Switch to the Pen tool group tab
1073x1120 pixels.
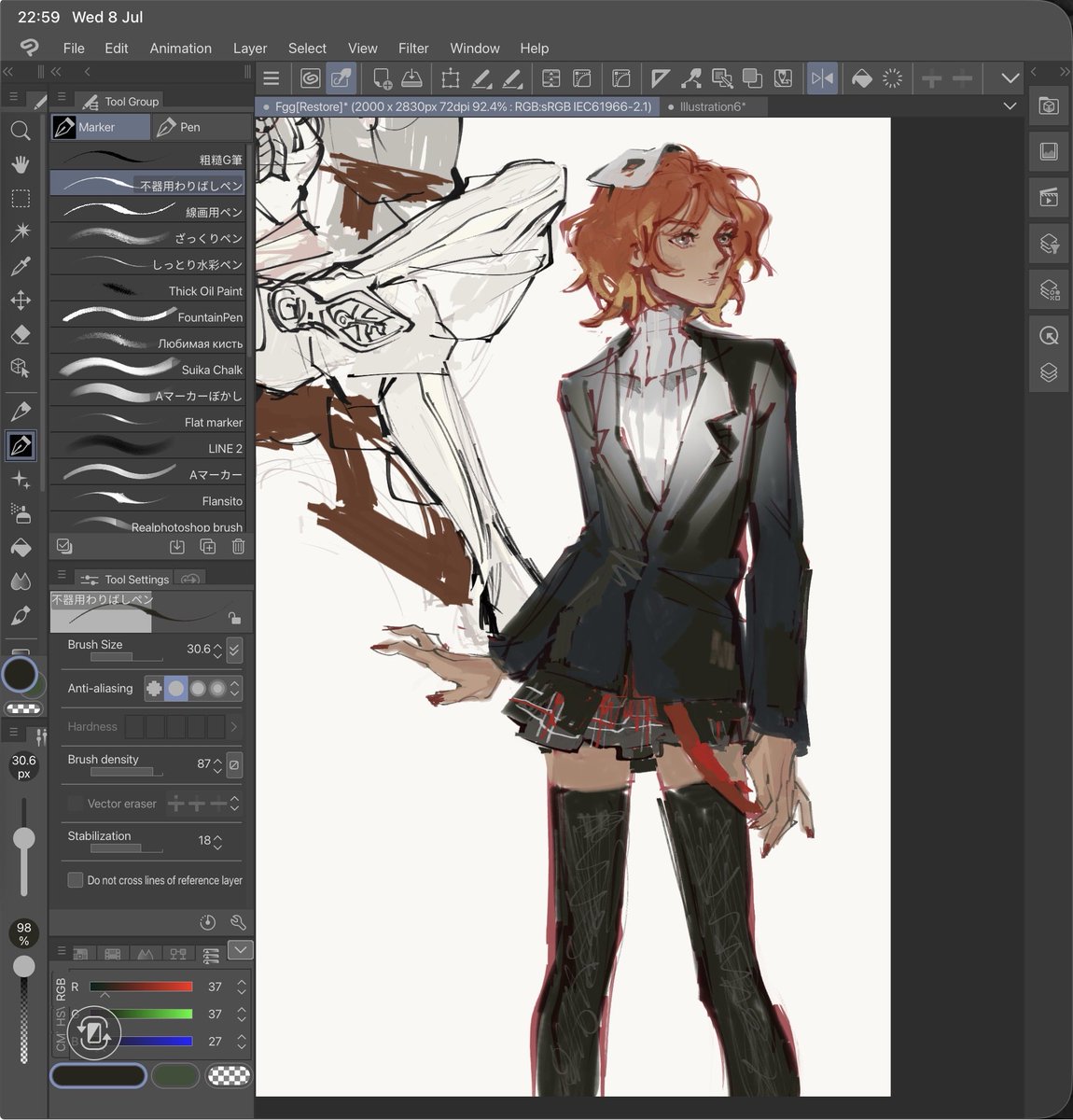tap(201, 127)
